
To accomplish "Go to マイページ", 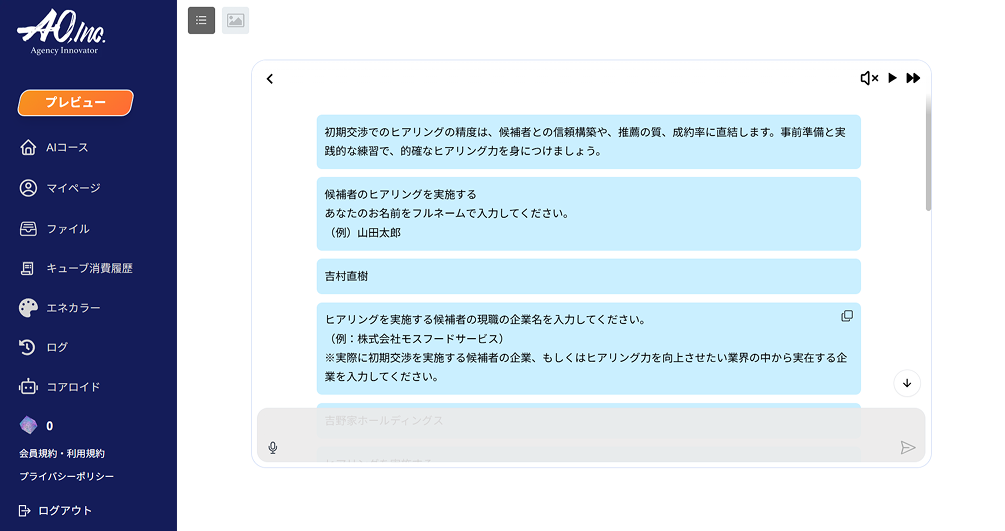I will pos(72,188).
